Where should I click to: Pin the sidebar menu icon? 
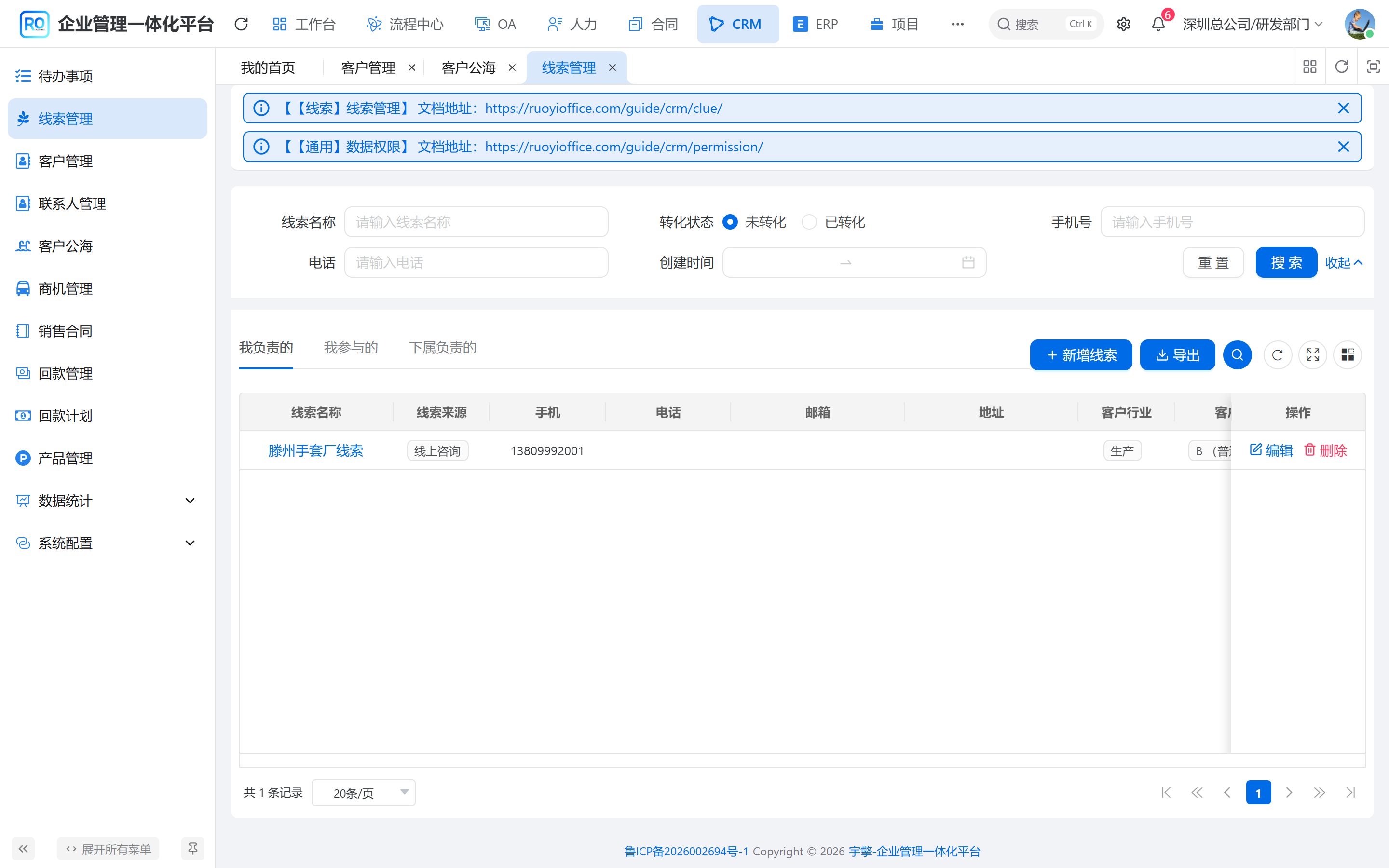tap(193, 849)
